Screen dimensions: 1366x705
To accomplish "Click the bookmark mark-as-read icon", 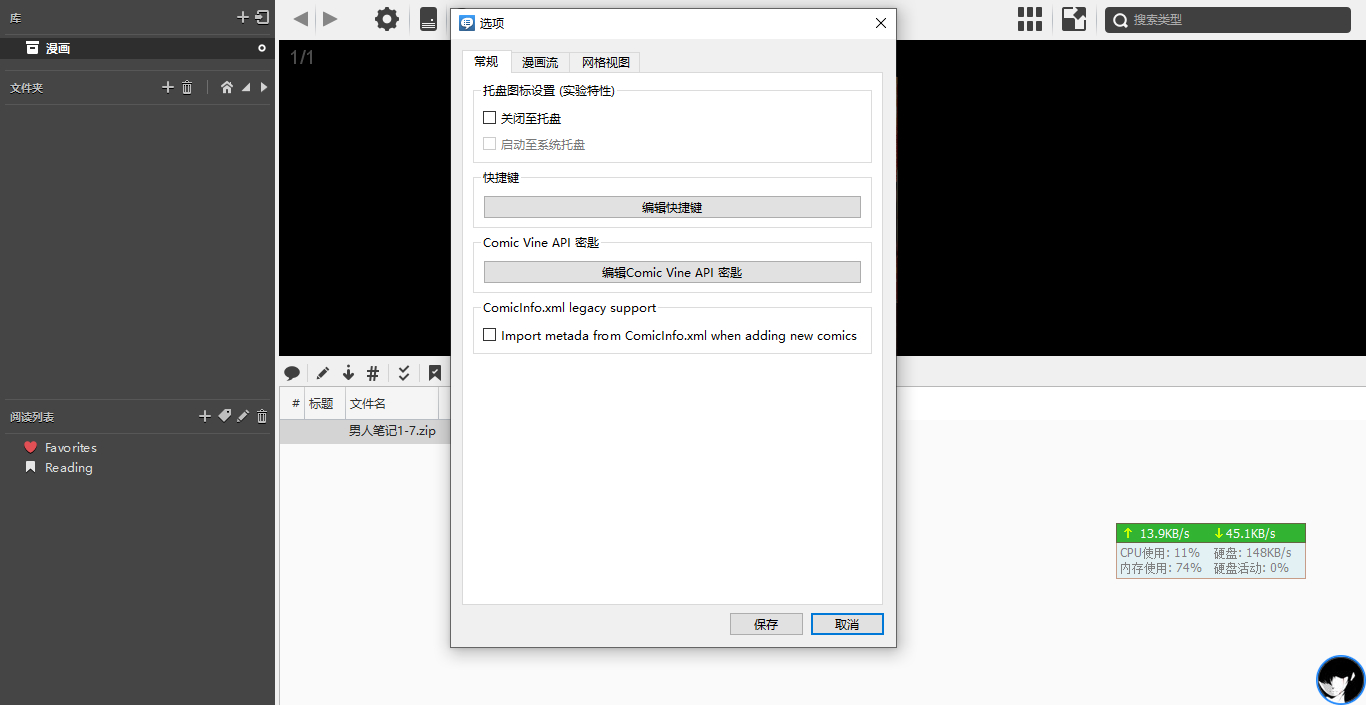I will 435,373.
